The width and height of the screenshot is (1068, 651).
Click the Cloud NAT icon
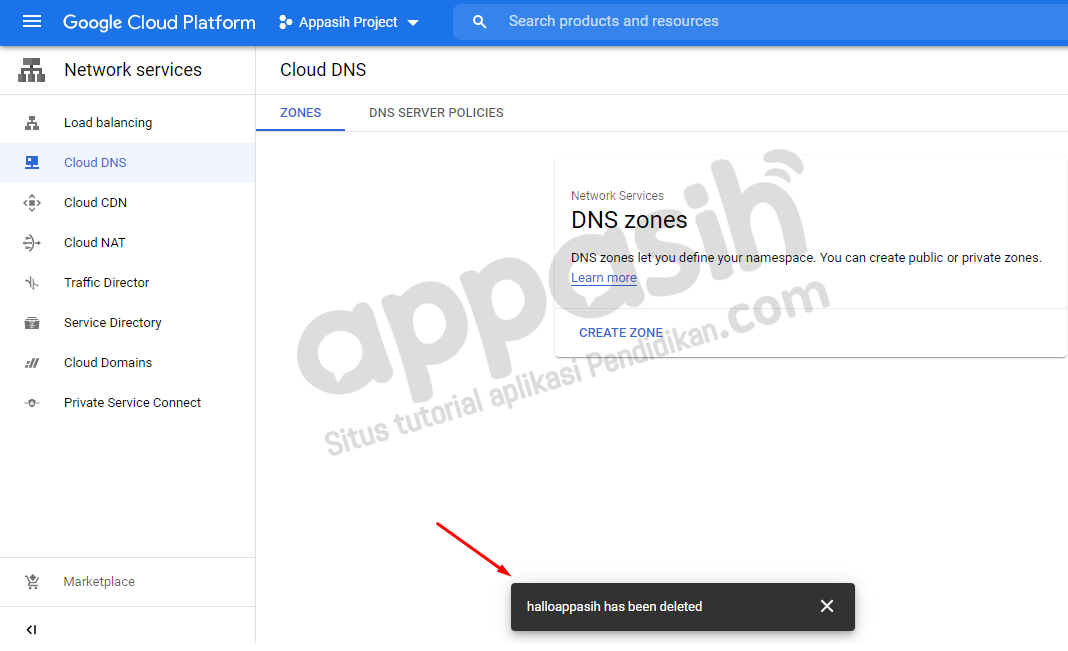pos(32,243)
